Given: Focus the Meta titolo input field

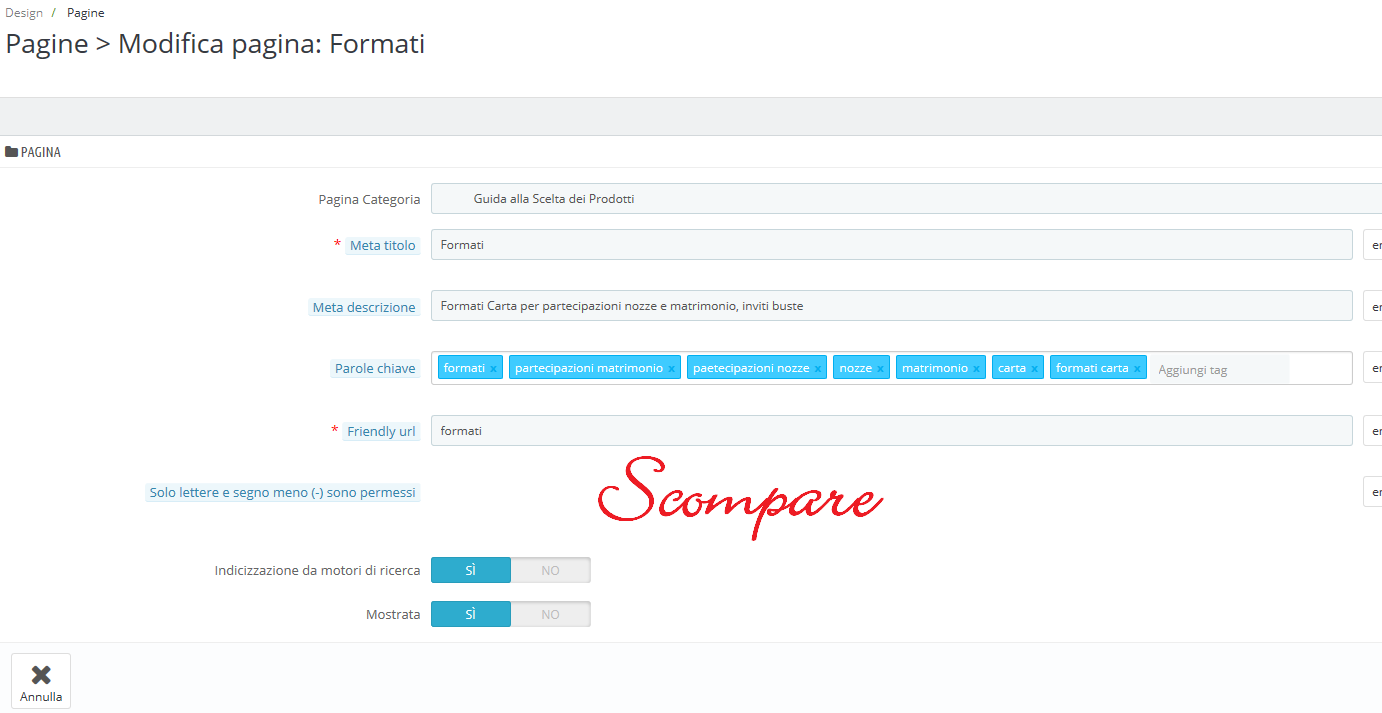Looking at the screenshot, I should pos(892,245).
